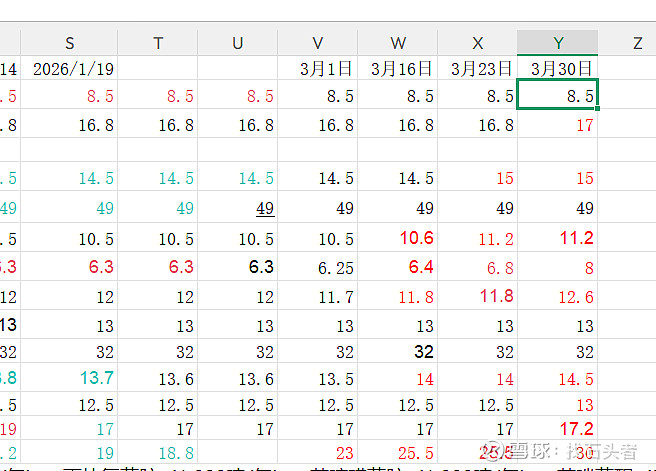Select 16.8 in column X
Viewport: 656px width, 471px height.
pos(477,124)
